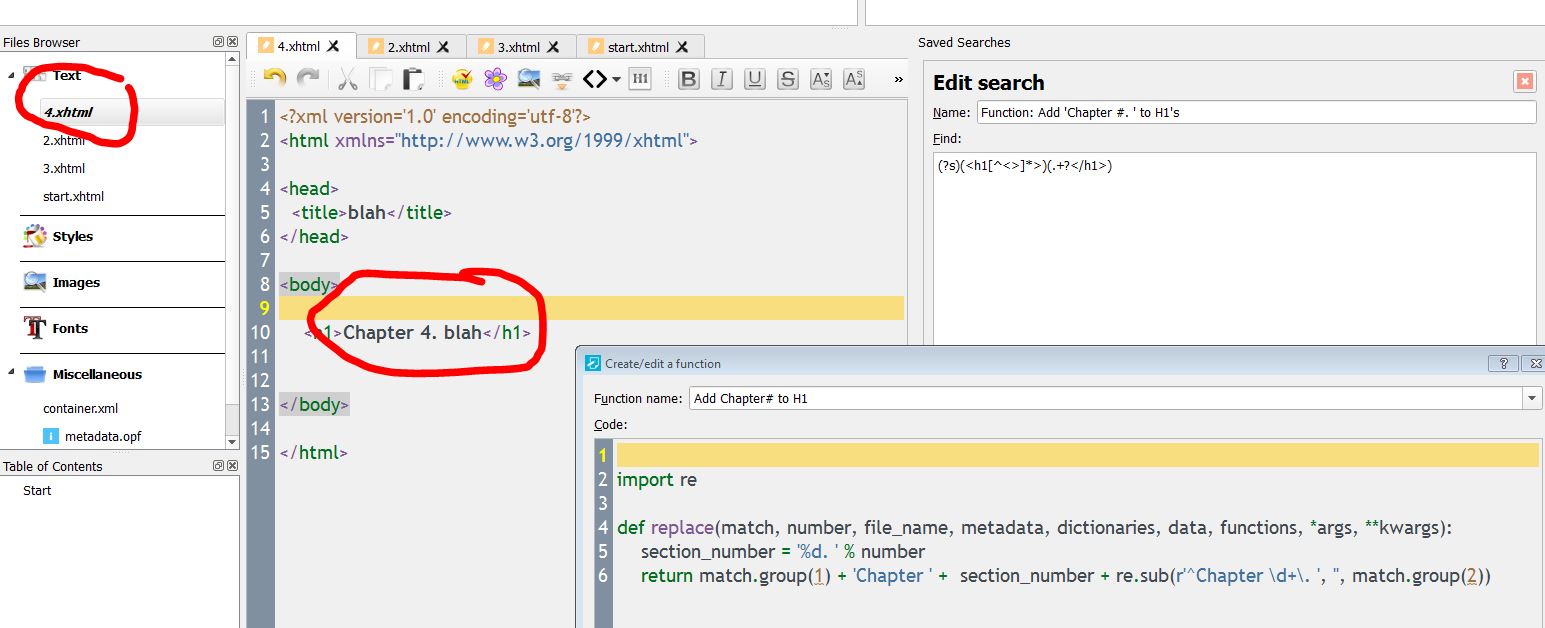Click the insert tag angle-brackets icon

(x=595, y=79)
